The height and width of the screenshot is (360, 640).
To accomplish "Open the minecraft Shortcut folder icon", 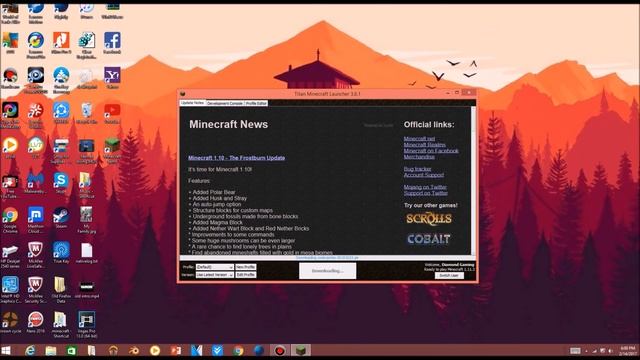I will coord(61,324).
